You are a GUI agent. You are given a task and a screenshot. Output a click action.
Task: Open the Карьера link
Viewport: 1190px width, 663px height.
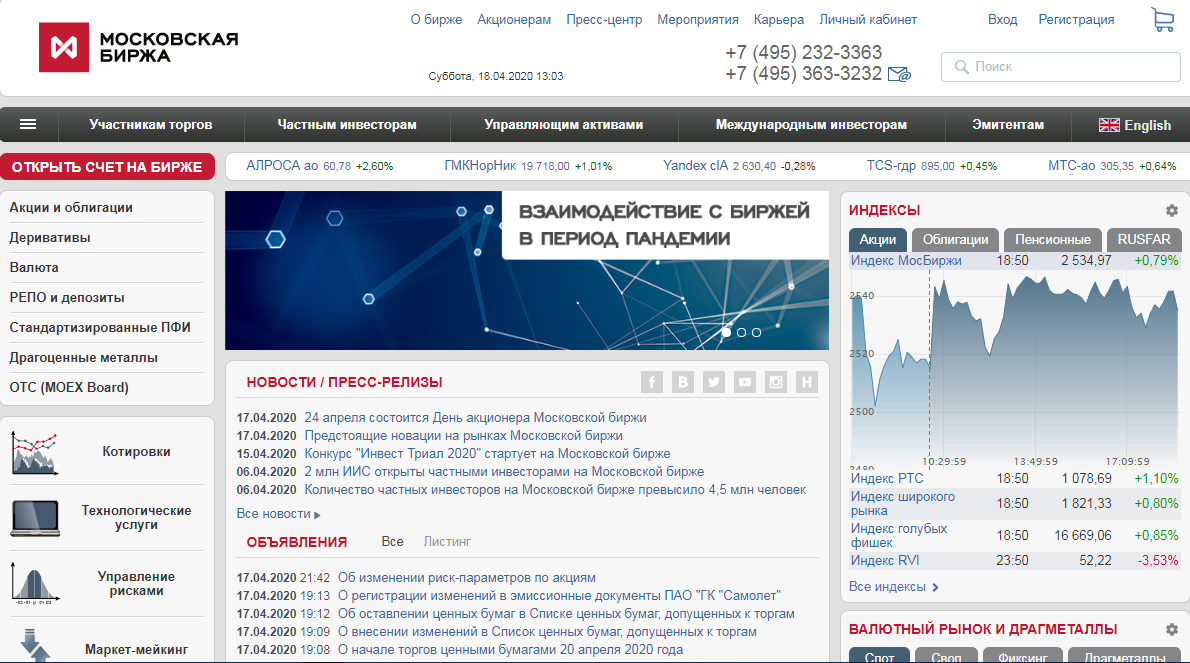[x=779, y=20]
